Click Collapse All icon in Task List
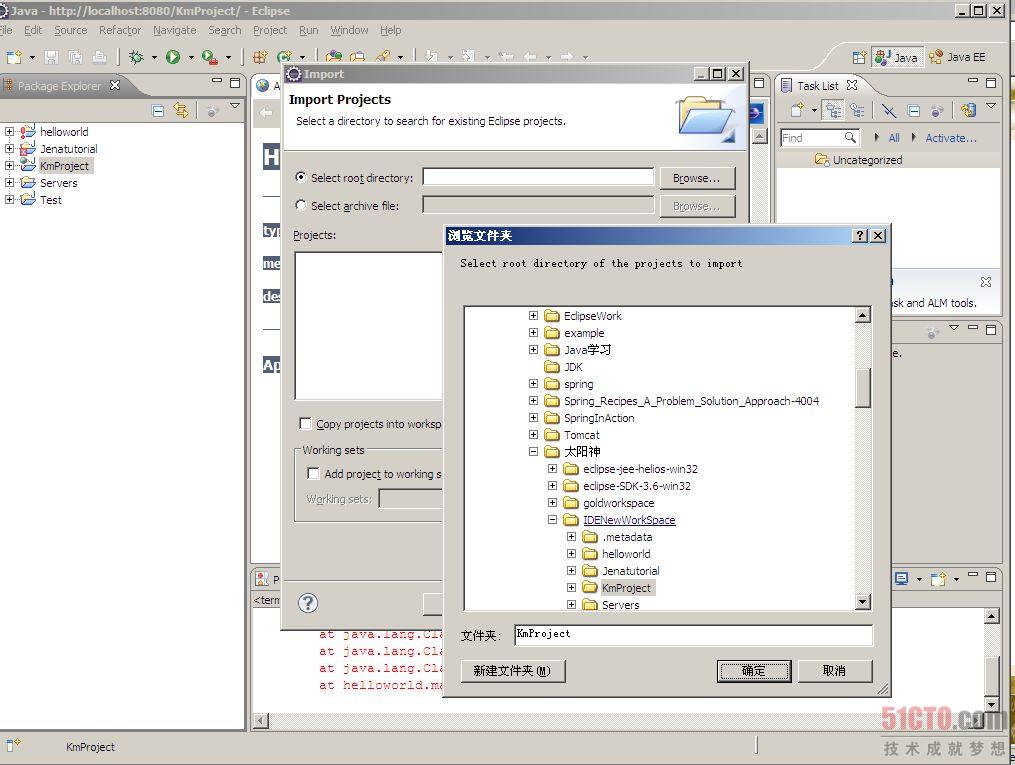 coord(913,110)
